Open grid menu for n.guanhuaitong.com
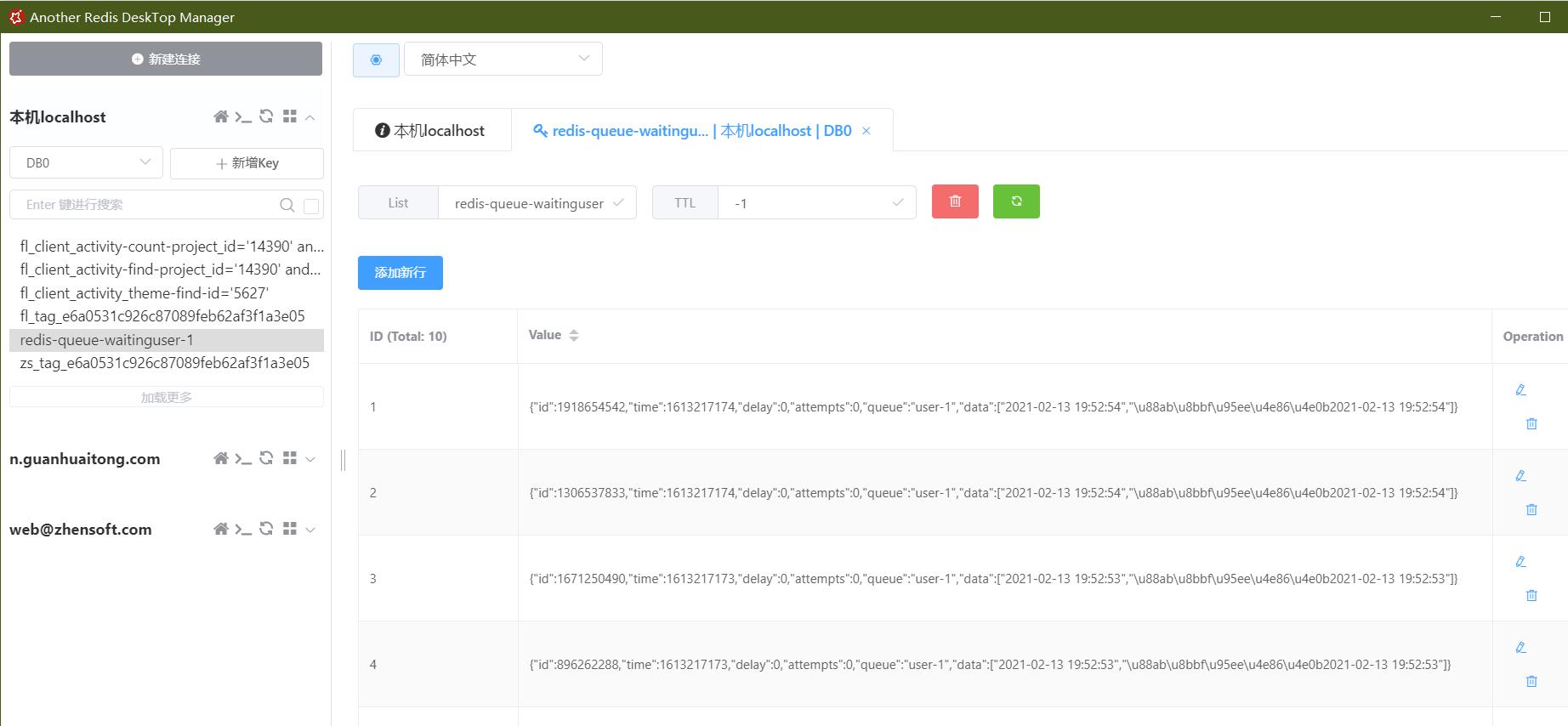Viewport: 1568px width, 726px height. click(290, 458)
